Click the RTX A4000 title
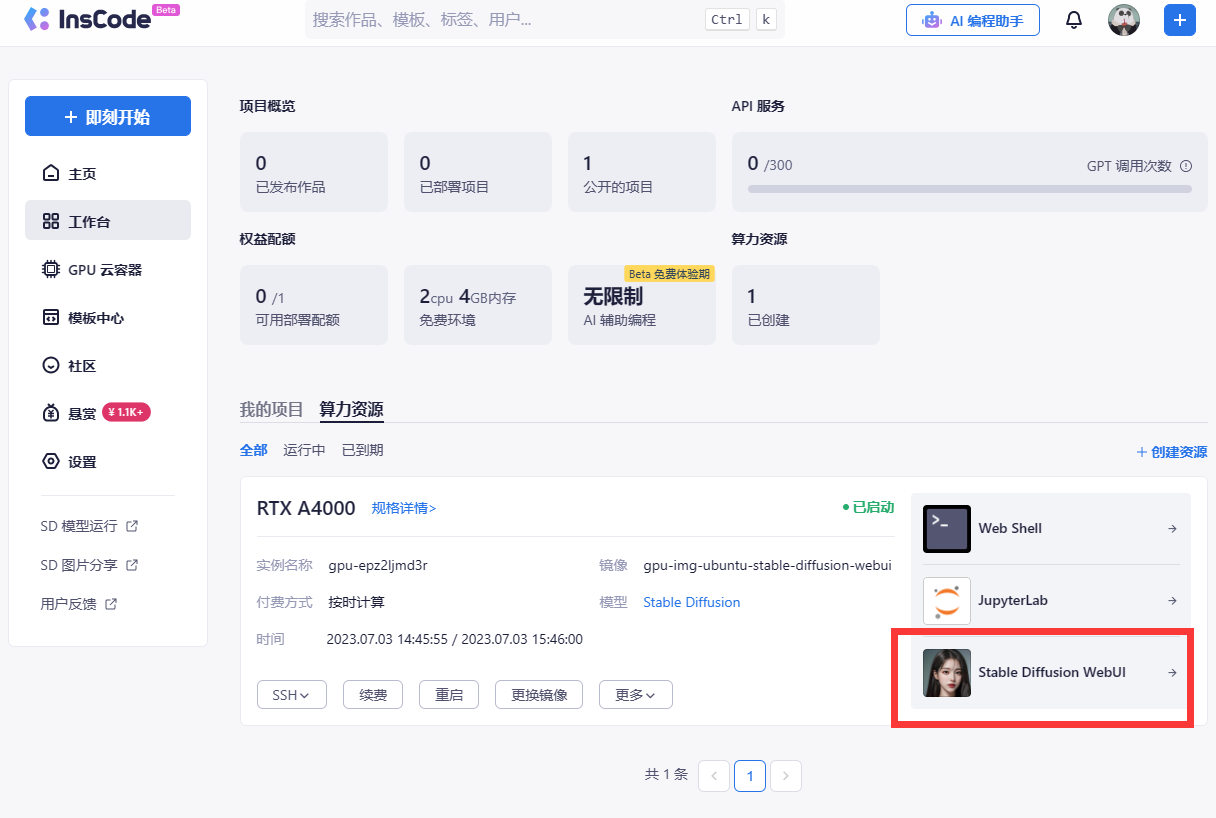 point(306,508)
